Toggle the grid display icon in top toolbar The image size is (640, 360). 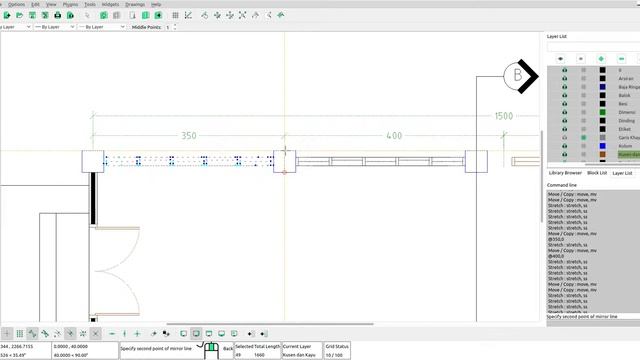175,16
